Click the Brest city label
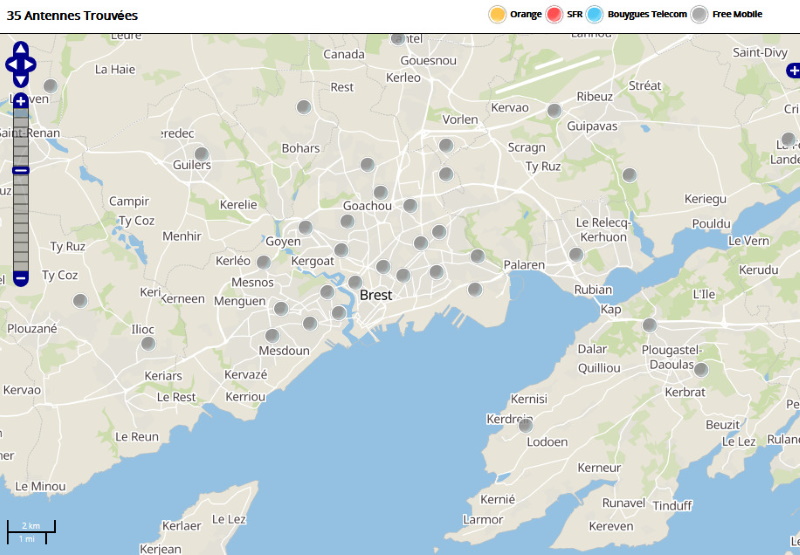Image resolution: width=800 pixels, height=555 pixels. [x=376, y=295]
